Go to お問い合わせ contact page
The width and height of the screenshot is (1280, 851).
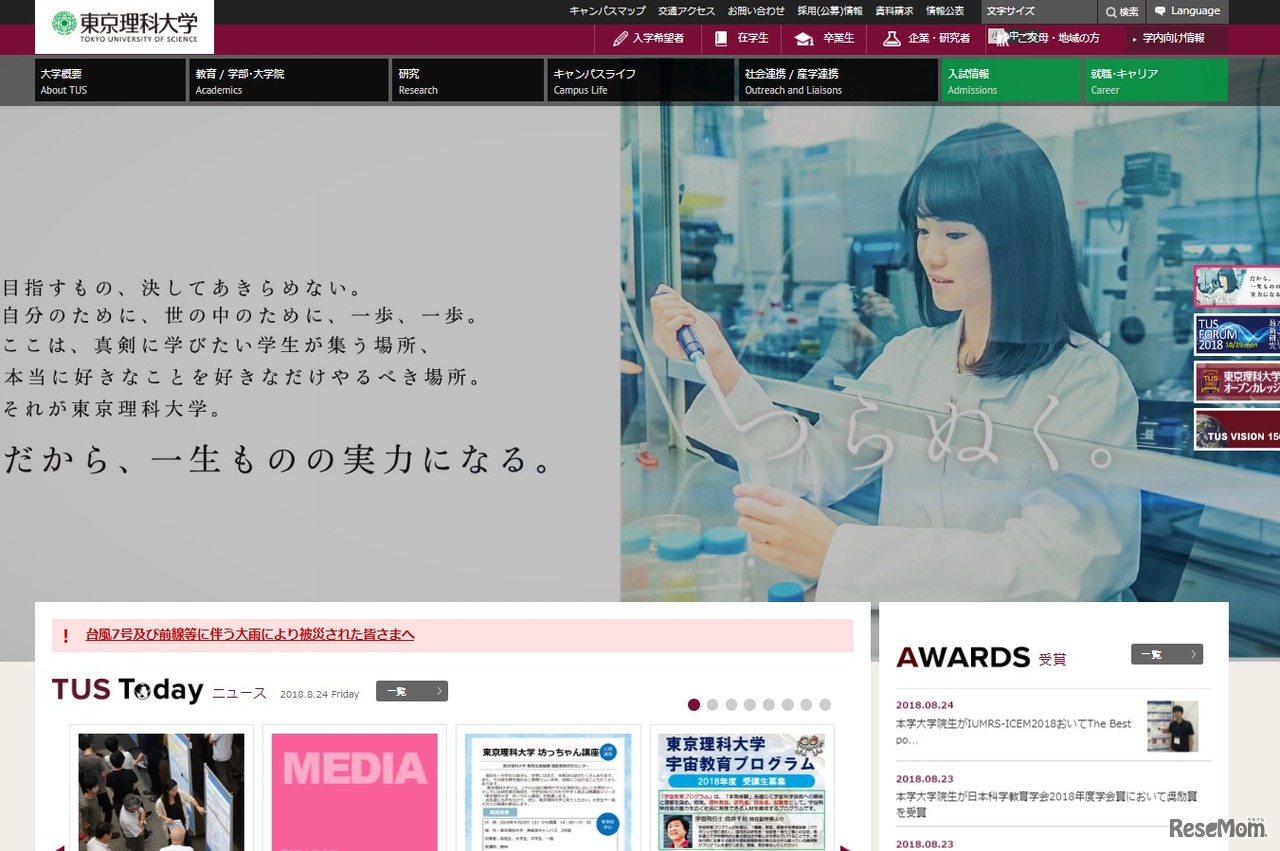point(756,11)
